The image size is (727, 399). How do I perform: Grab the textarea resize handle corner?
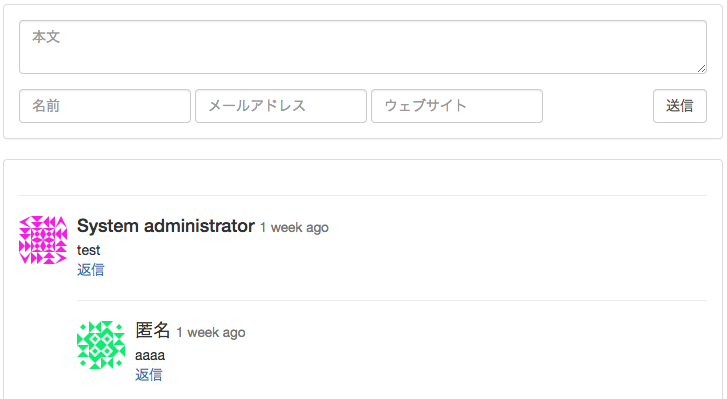pos(701,69)
